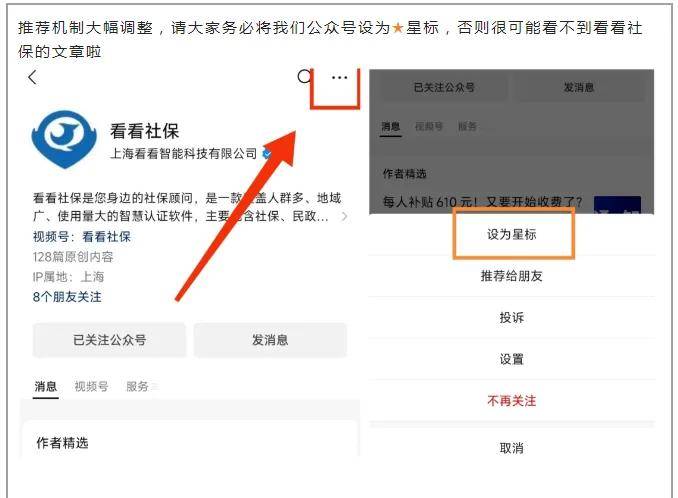This screenshot has height=498, width=678.
Task: Click the 看看社保 account name
Action: pyautogui.click(x=144, y=131)
